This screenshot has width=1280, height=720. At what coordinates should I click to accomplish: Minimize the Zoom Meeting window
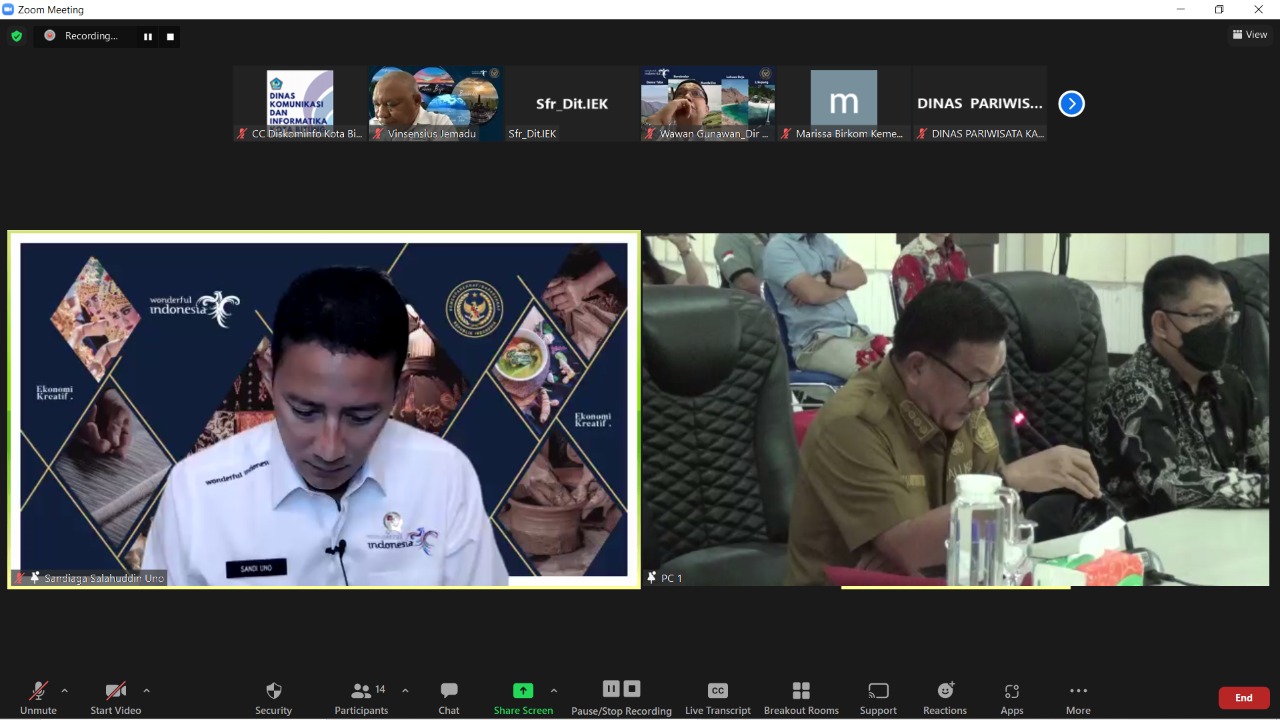(x=1181, y=9)
